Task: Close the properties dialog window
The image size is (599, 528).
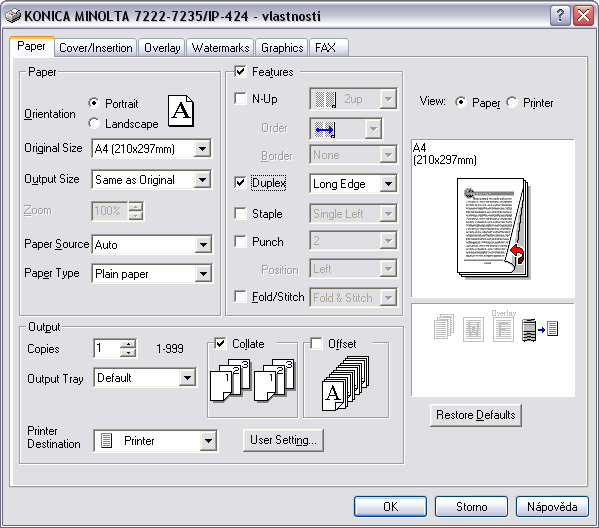Action: pos(583,16)
